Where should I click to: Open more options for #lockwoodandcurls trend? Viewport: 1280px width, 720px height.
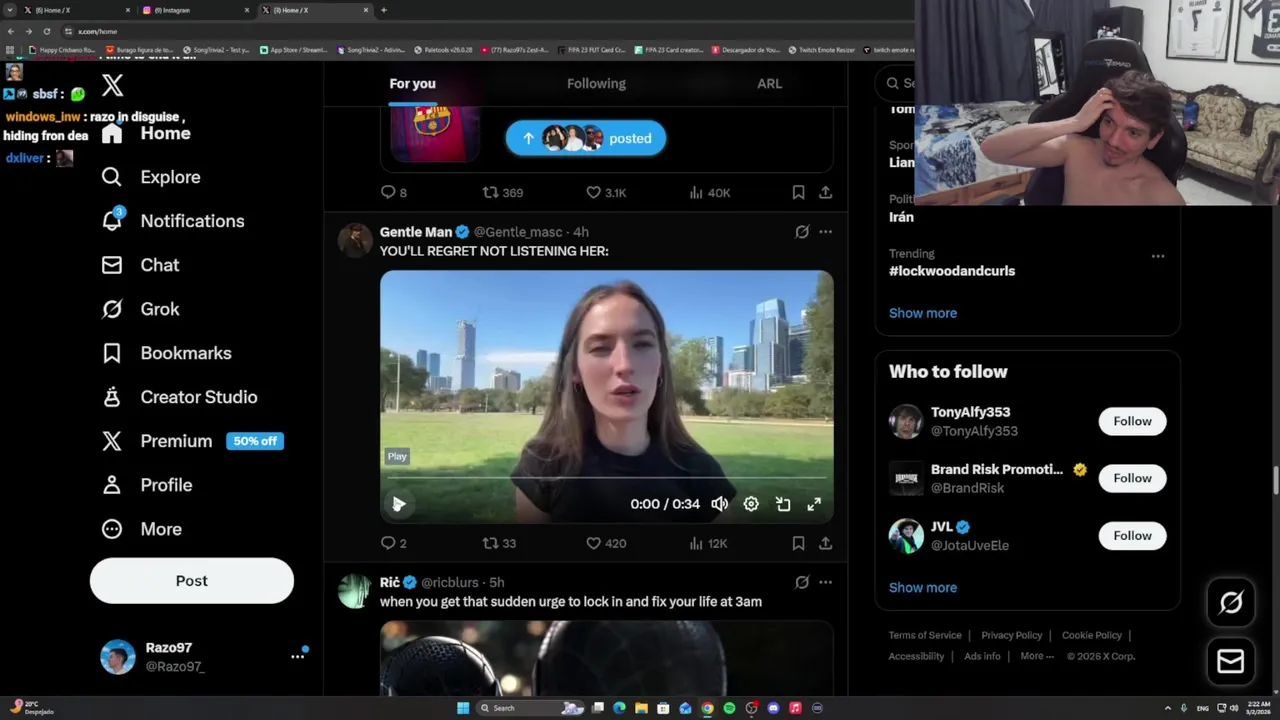[x=1158, y=256]
